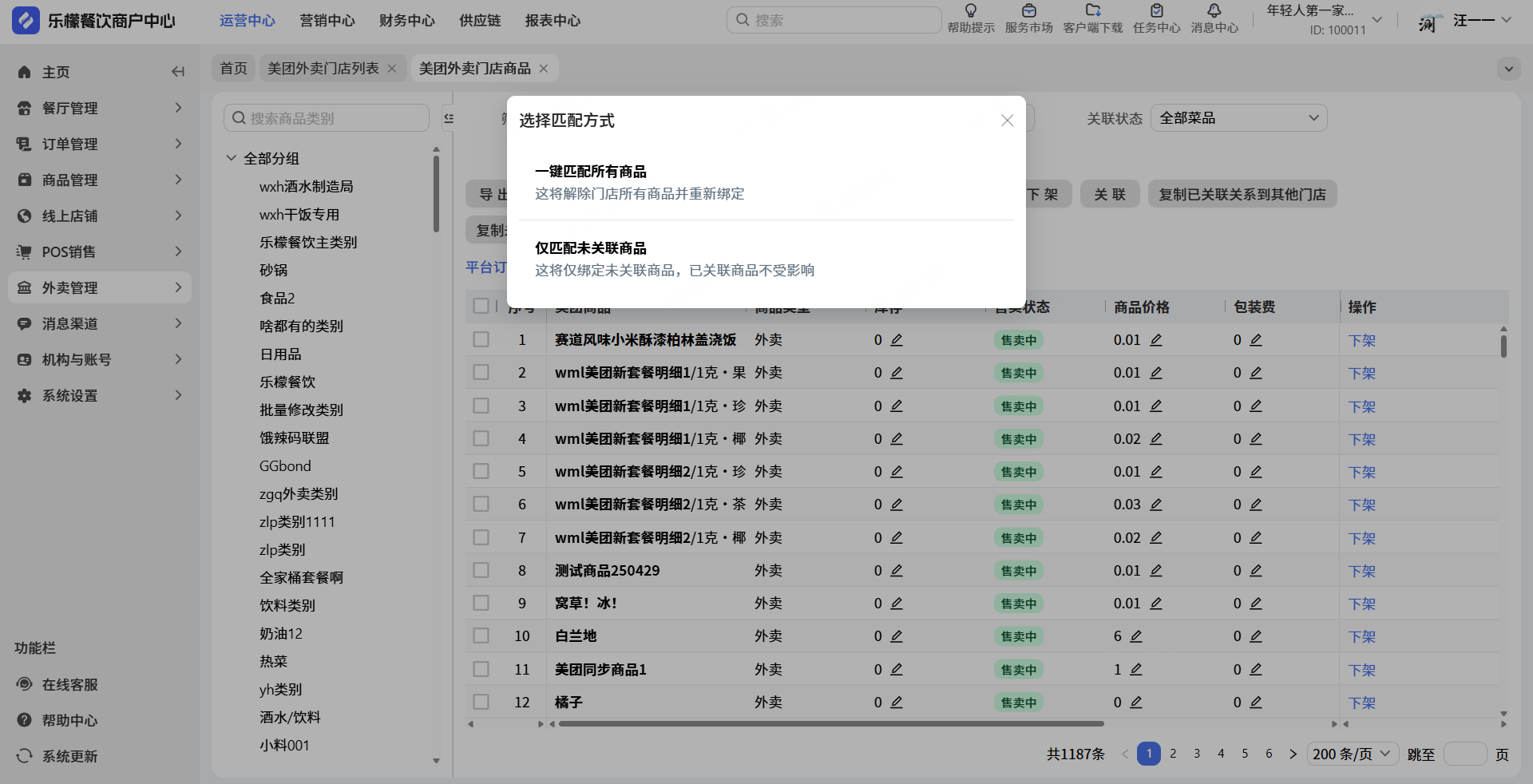This screenshot has height=784, width=1533.
Task: Open 任务中心 clipboard icon
Action: click(x=1156, y=11)
